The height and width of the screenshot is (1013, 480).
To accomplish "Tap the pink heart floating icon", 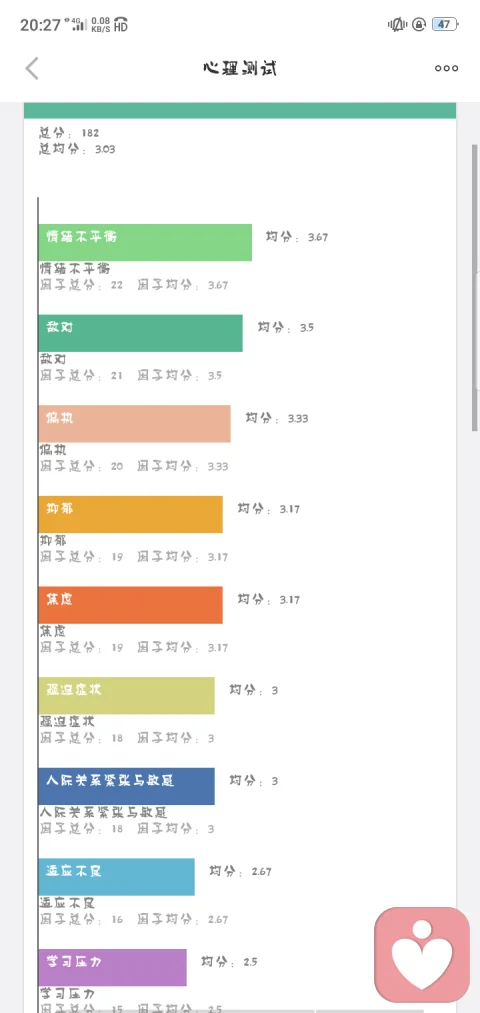I will tap(423, 955).
